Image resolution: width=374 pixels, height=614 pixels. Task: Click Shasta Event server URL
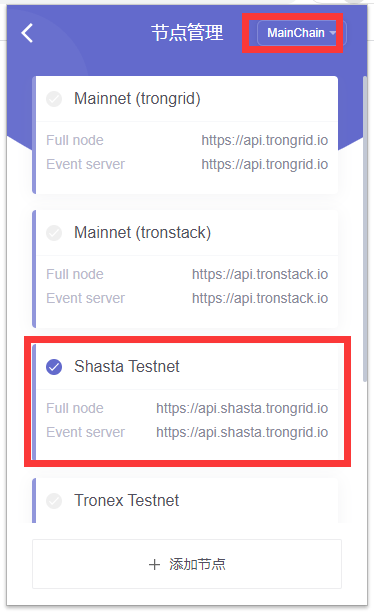(x=242, y=432)
